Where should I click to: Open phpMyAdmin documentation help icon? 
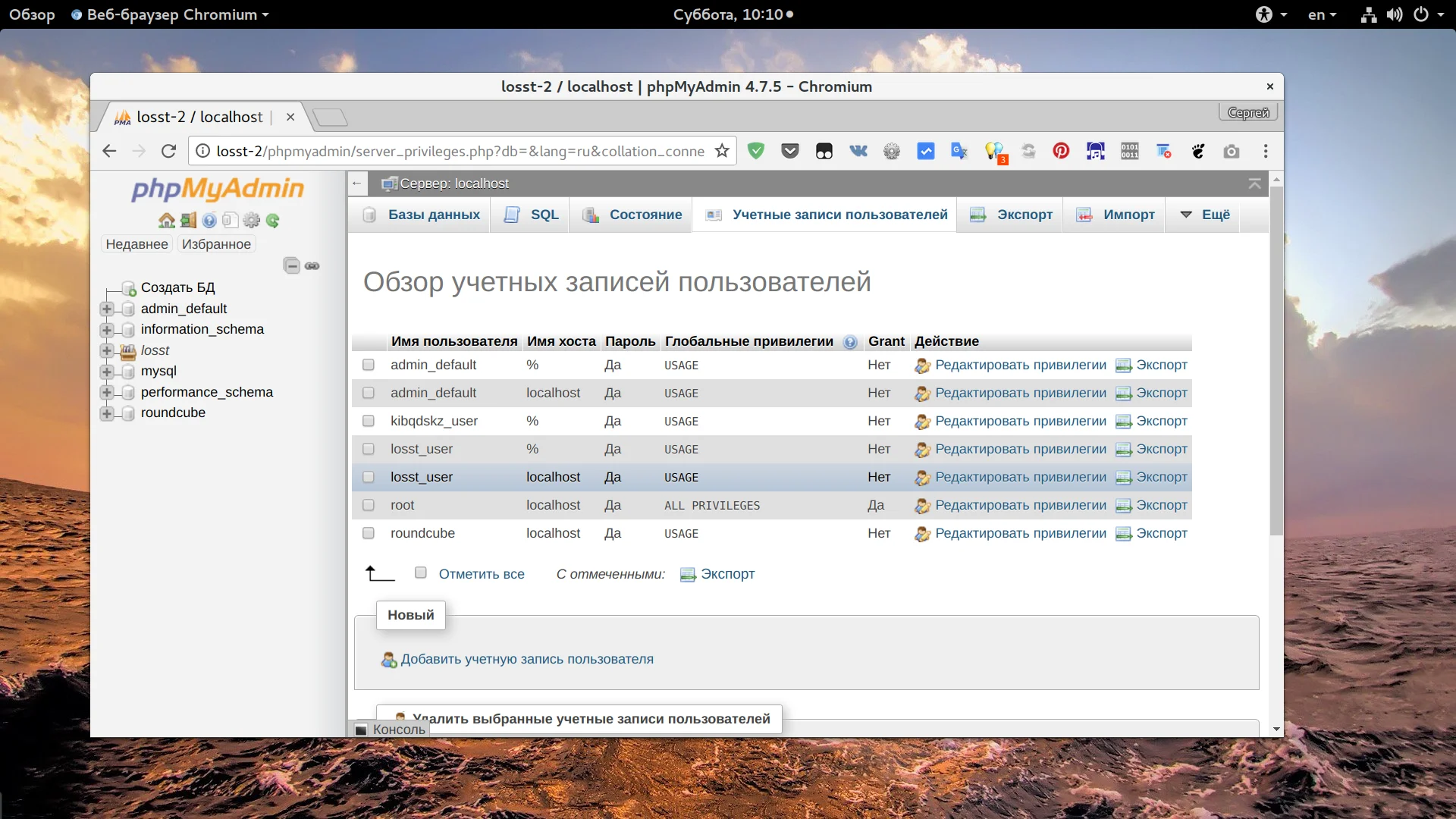pyautogui.click(x=209, y=221)
